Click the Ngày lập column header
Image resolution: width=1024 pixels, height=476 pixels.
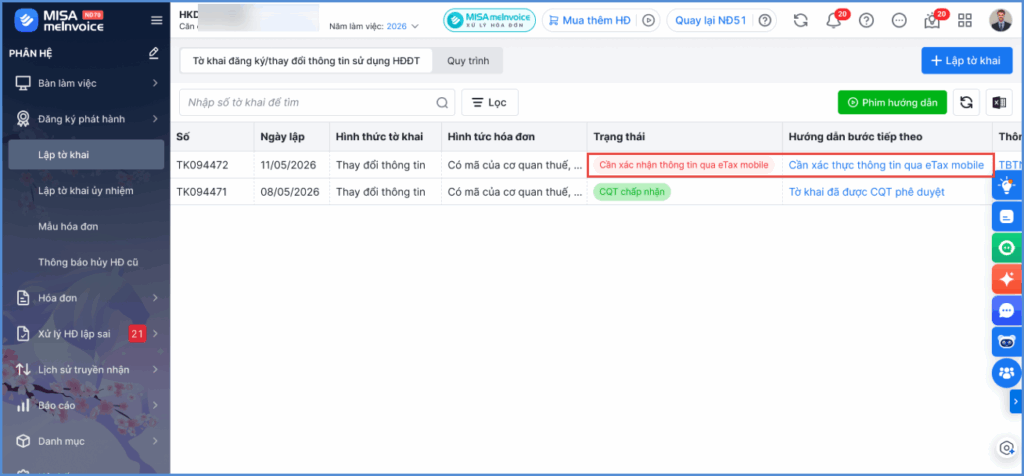[x=291, y=137]
